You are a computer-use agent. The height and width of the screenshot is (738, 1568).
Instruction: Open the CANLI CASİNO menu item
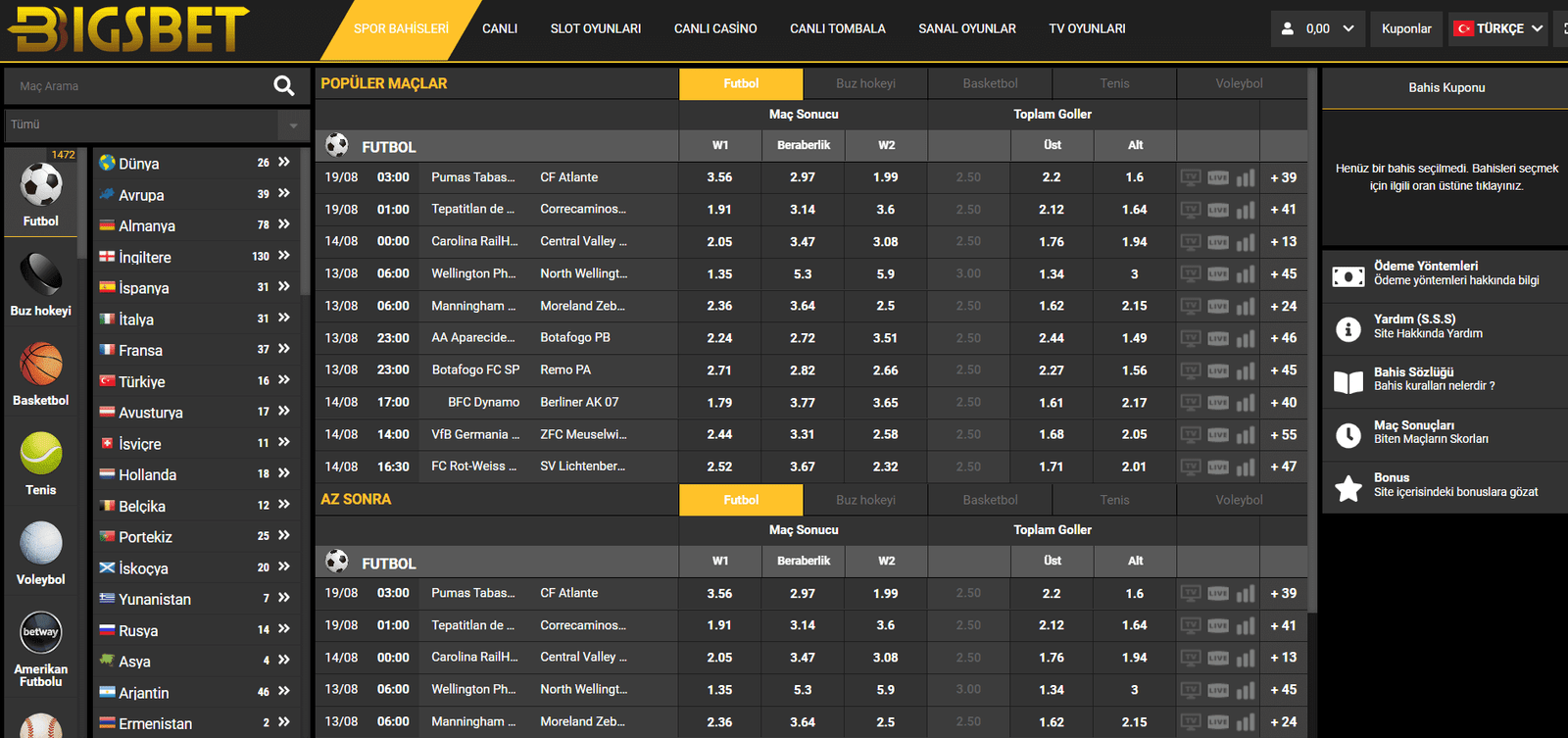tap(715, 29)
